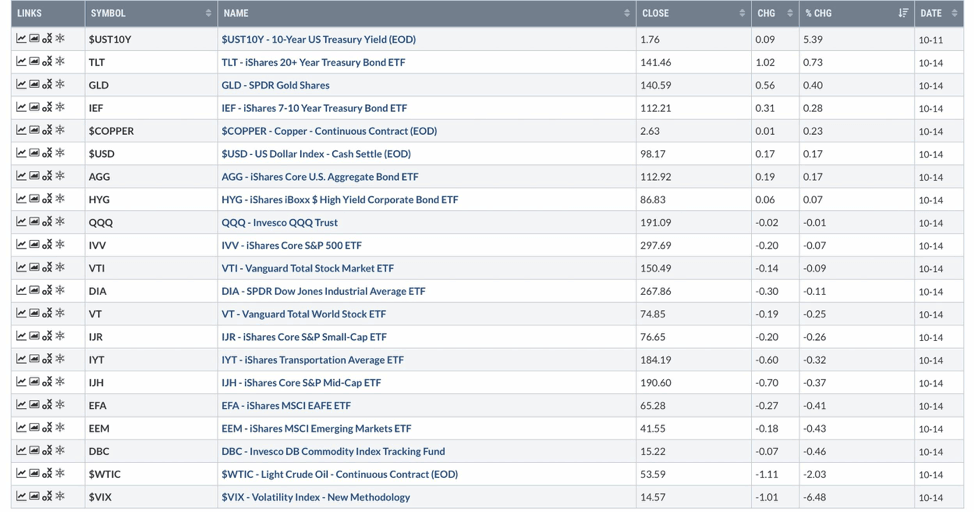Open GalleryView icon for EEM row
Viewport: 974px width, 512px height.
34,427
